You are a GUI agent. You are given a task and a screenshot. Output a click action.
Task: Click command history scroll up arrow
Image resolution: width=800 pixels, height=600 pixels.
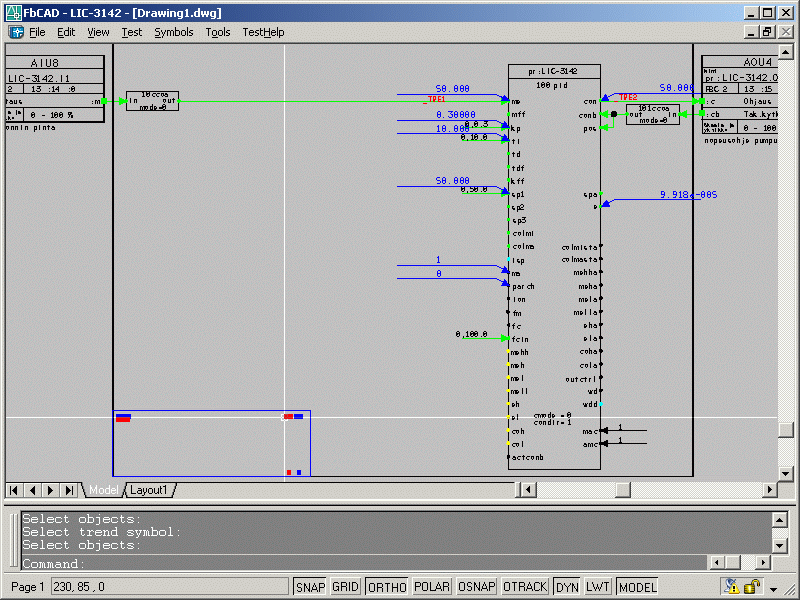click(779, 520)
